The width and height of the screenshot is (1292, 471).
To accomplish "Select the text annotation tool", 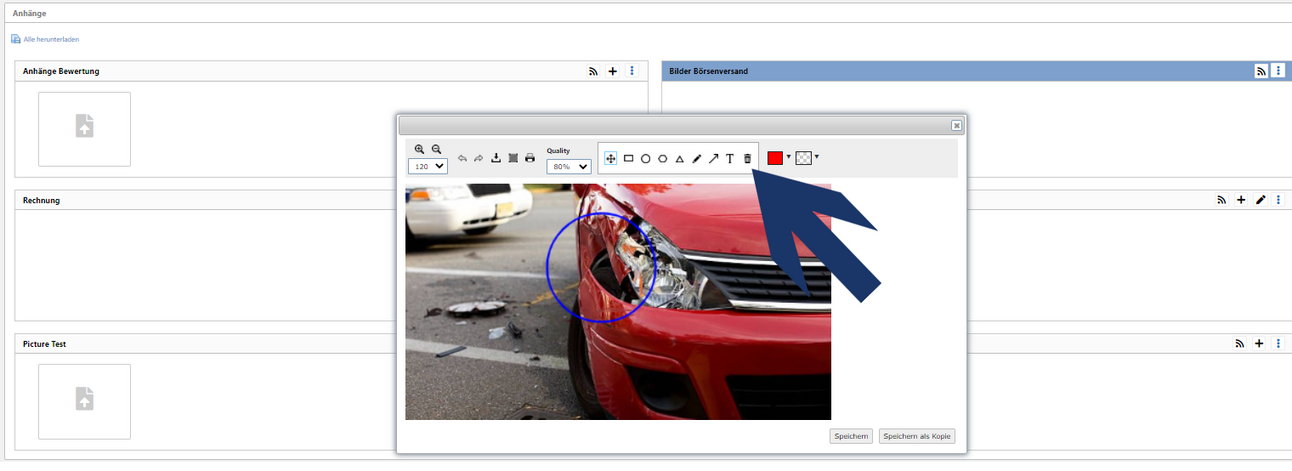I will [730, 158].
